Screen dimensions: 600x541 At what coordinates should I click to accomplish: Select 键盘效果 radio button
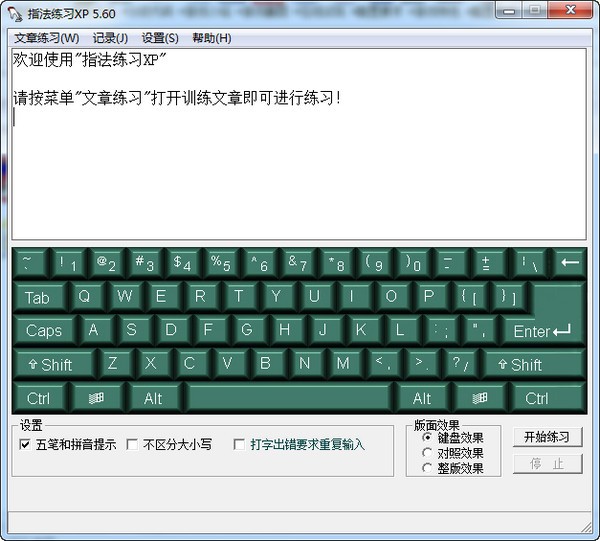point(427,437)
